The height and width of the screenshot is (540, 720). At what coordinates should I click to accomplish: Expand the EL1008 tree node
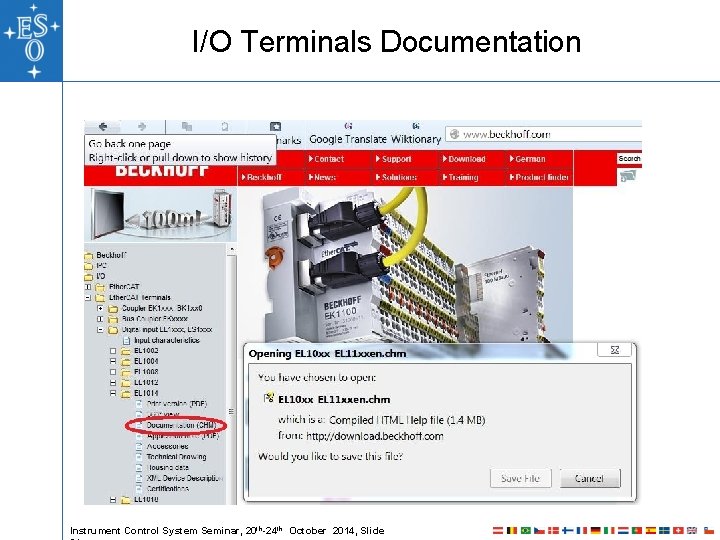click(113, 372)
